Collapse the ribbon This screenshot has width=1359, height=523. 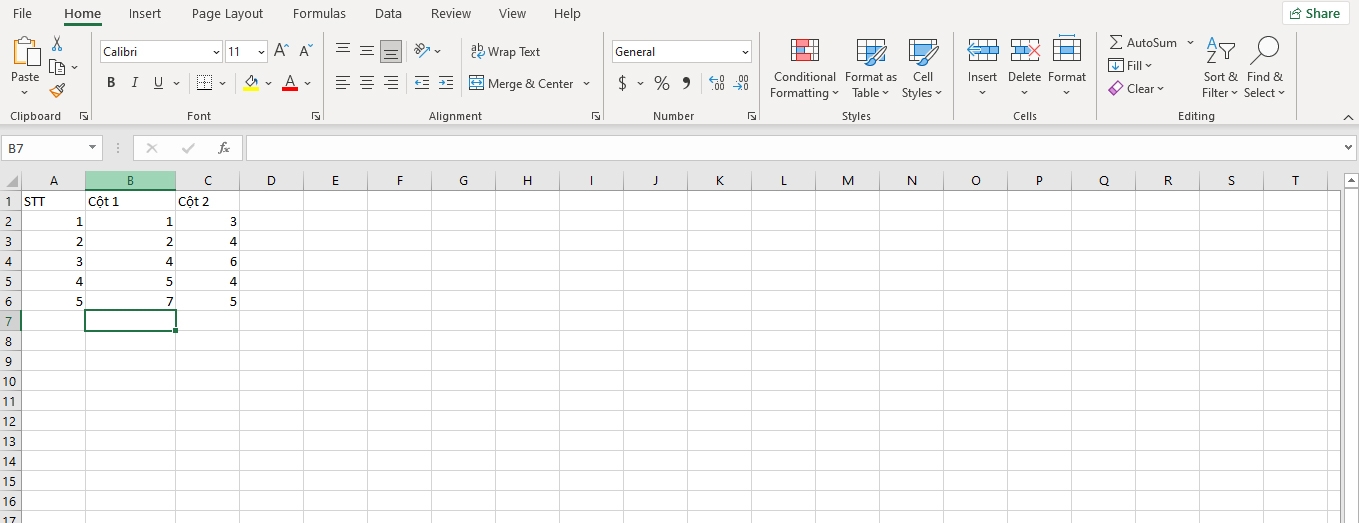(1347, 117)
